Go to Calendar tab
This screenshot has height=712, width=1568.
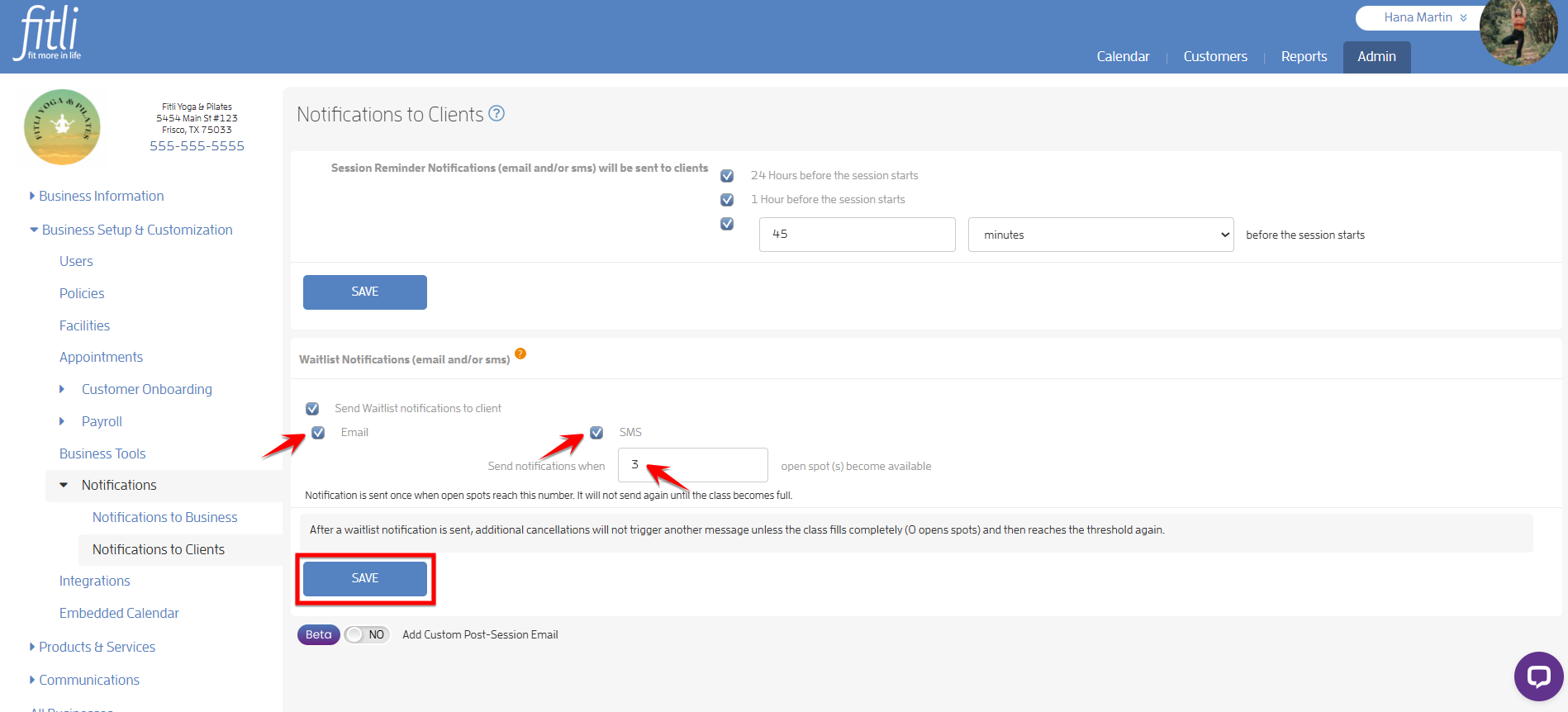1123,56
